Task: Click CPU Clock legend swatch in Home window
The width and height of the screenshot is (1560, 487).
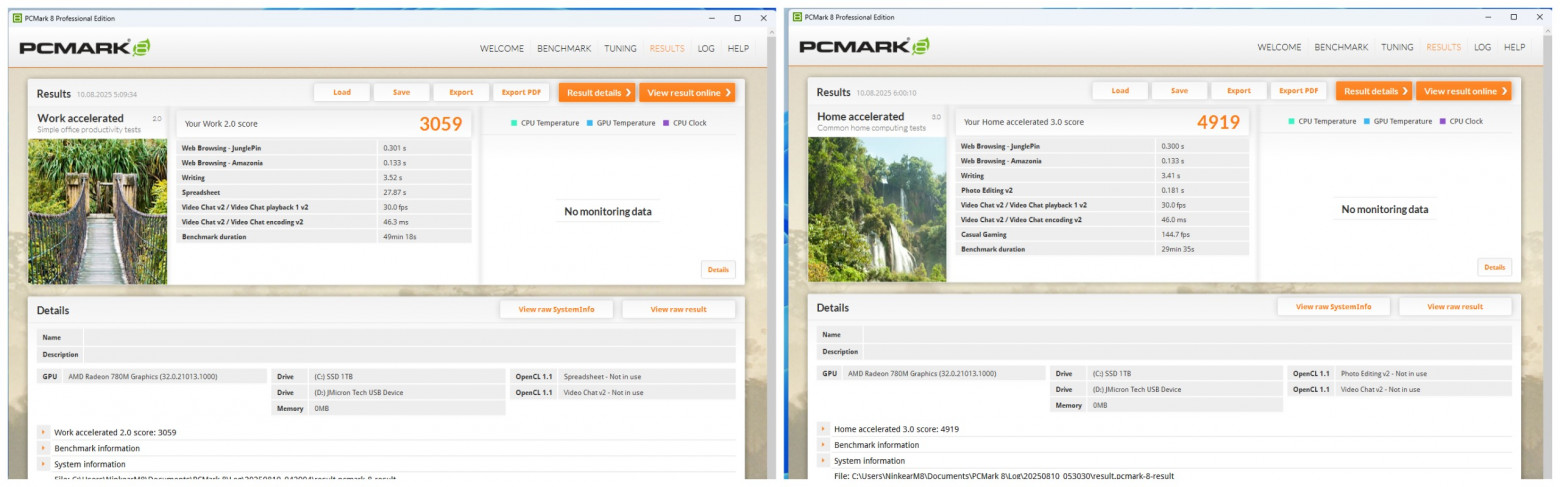Action: point(1442,121)
